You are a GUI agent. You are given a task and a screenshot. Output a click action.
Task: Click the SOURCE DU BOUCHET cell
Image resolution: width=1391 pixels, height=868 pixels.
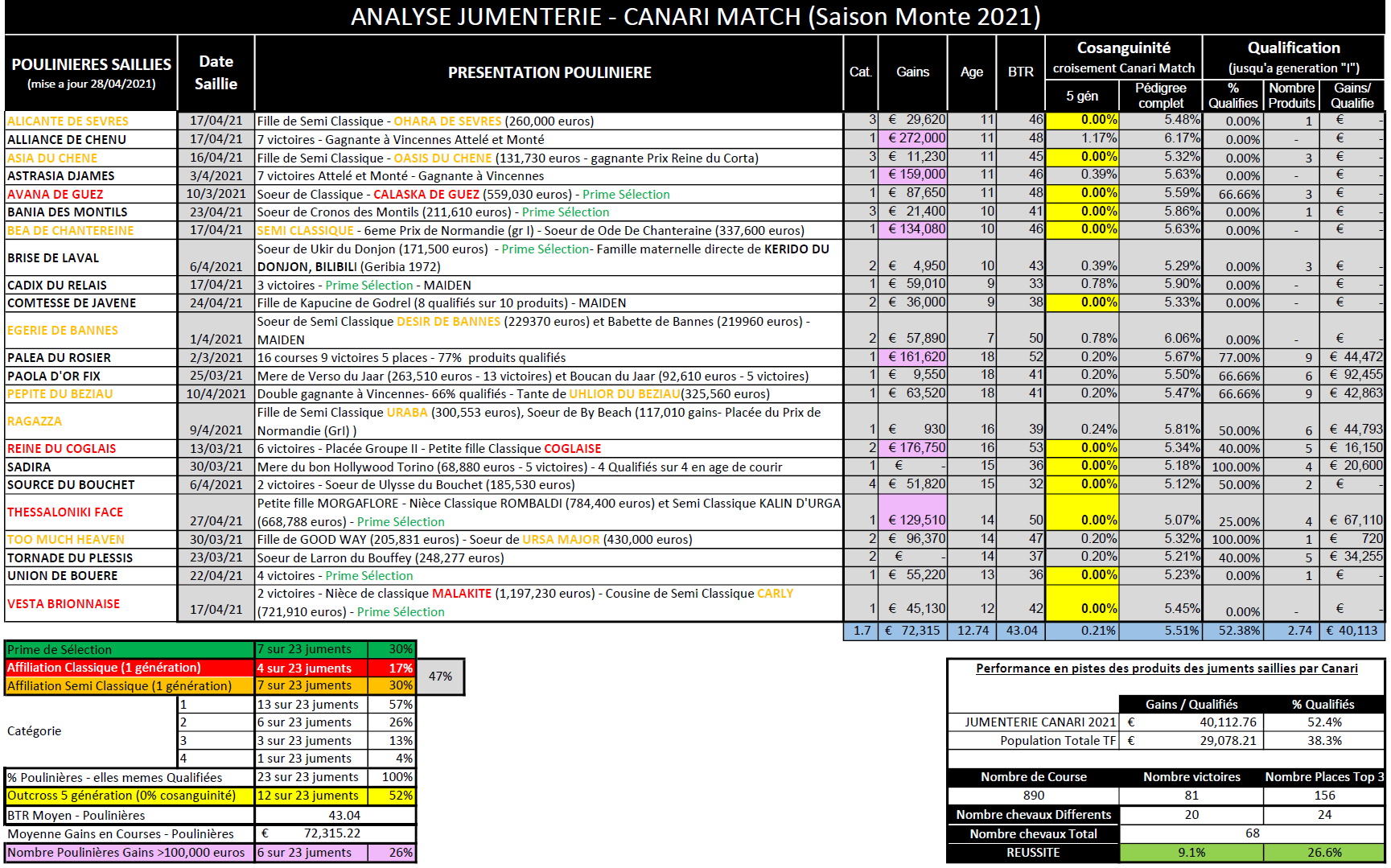pyautogui.click(x=91, y=484)
